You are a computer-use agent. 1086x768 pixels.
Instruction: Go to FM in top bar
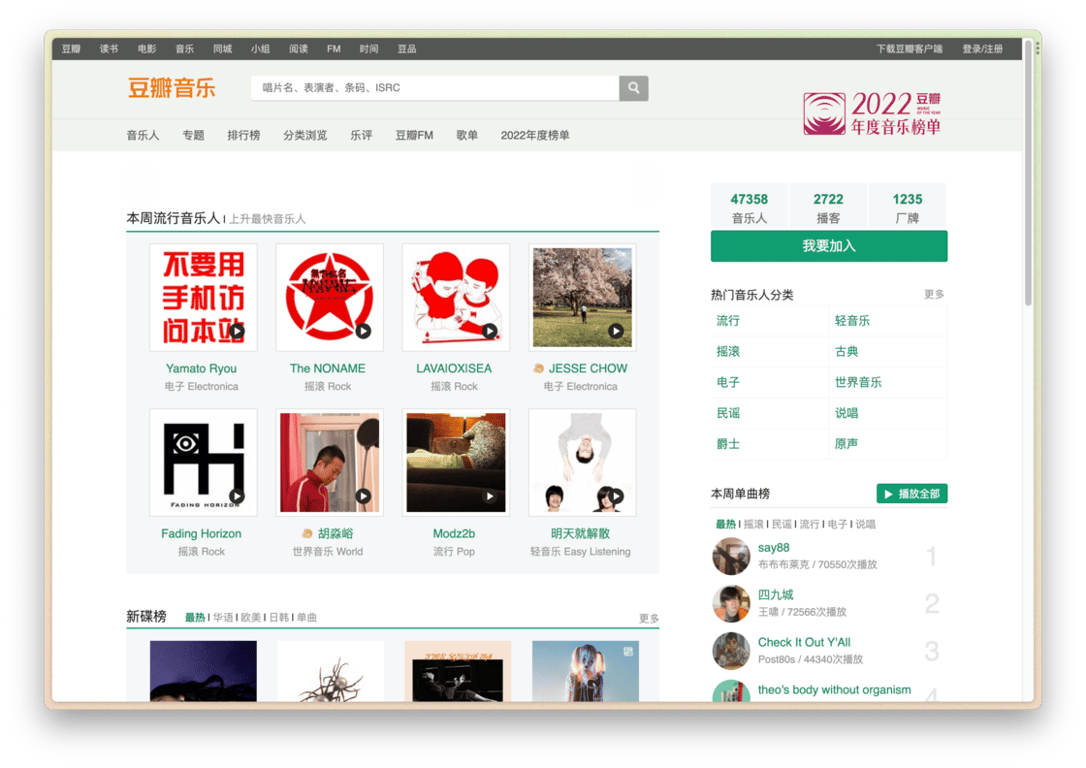334,48
